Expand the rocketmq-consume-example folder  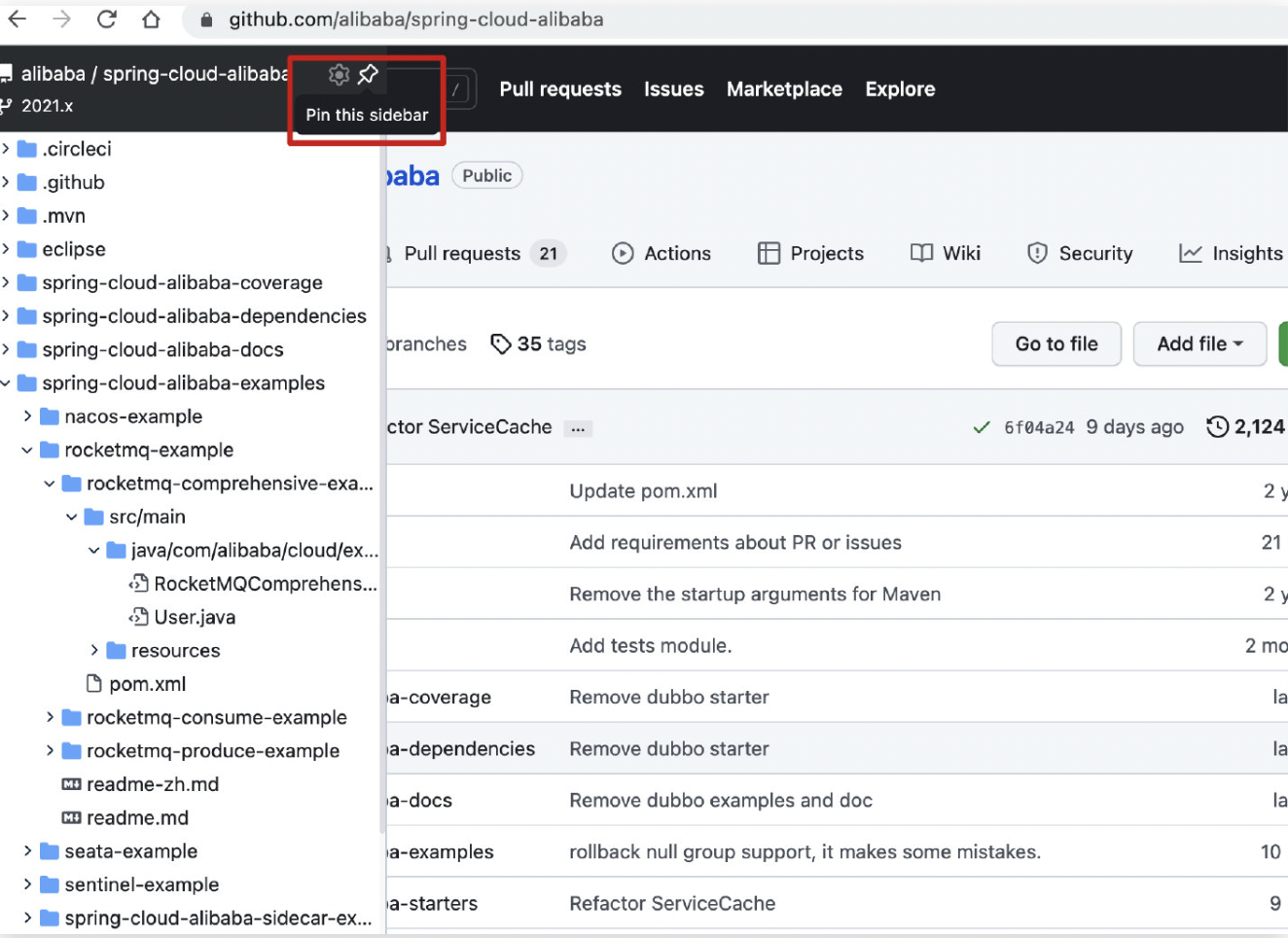pos(50,717)
